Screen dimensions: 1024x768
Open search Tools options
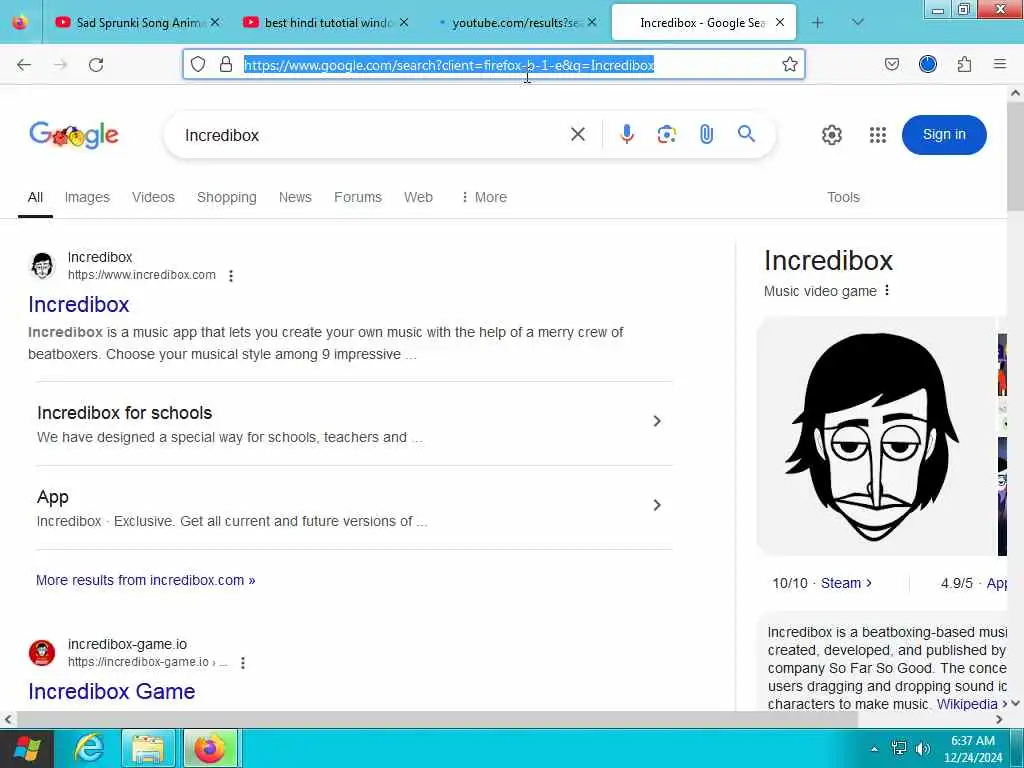(x=843, y=197)
